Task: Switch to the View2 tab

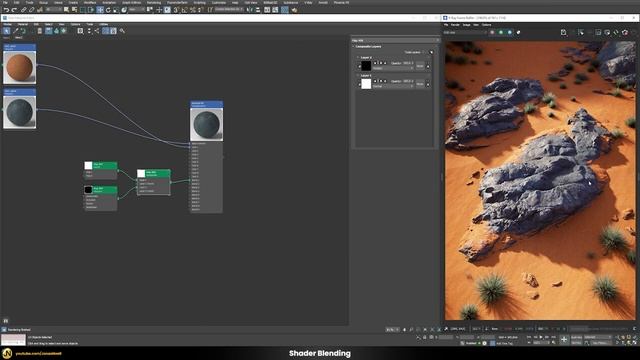Action: 18,38
